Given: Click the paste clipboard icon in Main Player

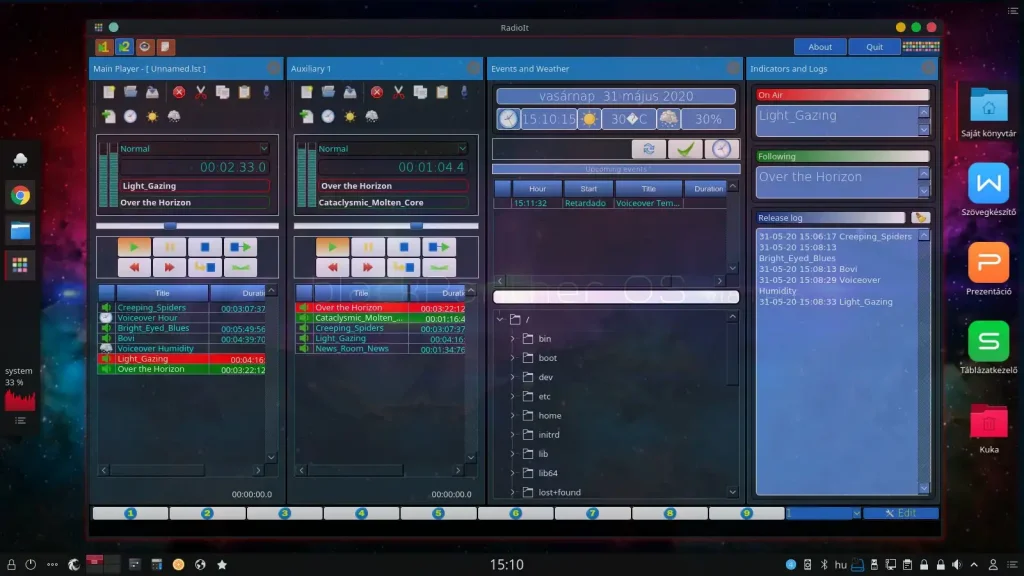Looking at the screenshot, I should click(244, 92).
